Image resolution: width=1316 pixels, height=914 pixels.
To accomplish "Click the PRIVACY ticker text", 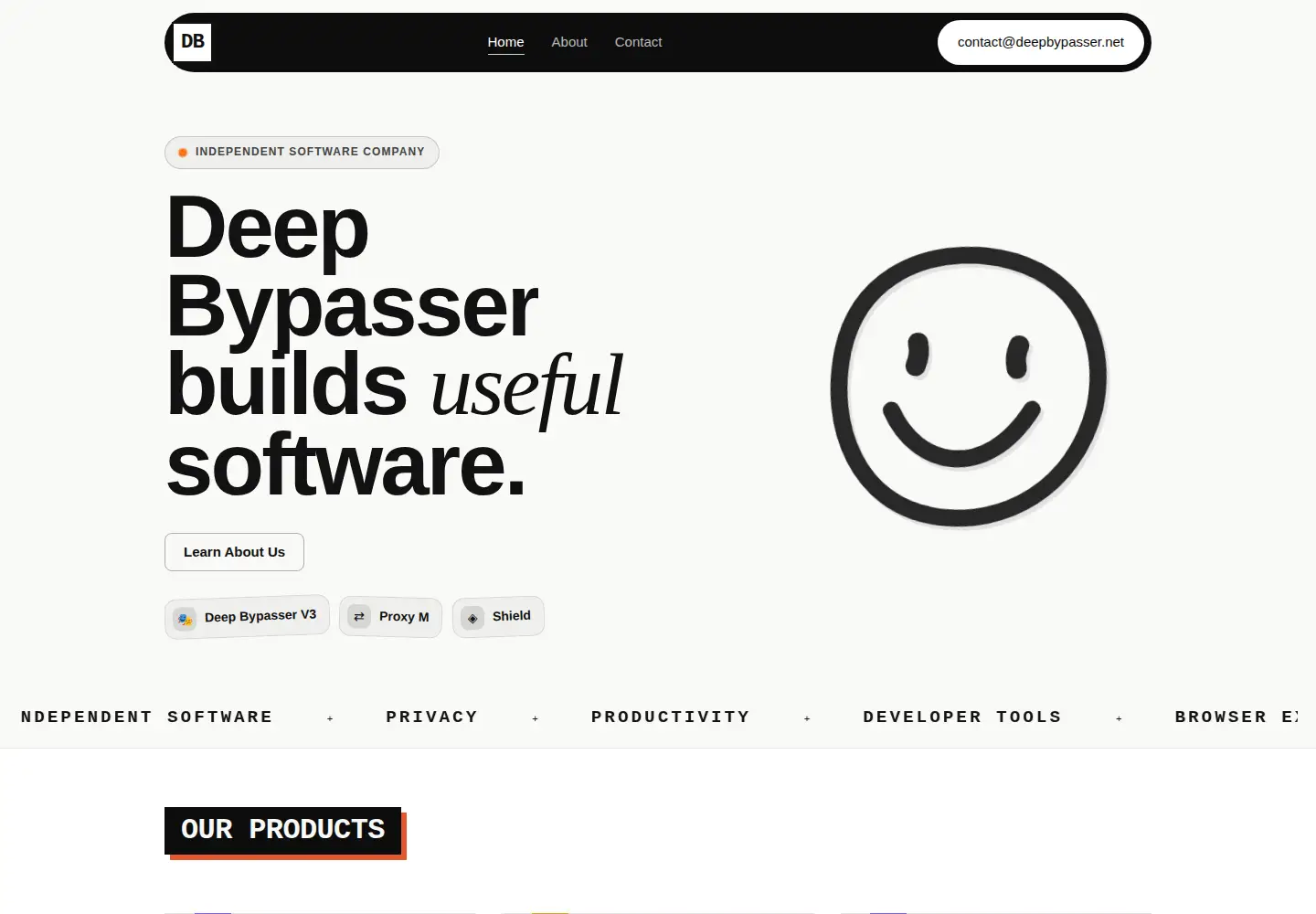I will point(431,717).
